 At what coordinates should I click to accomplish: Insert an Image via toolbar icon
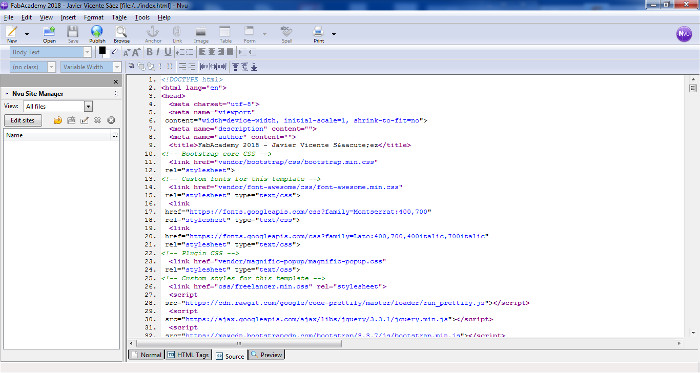click(201, 32)
